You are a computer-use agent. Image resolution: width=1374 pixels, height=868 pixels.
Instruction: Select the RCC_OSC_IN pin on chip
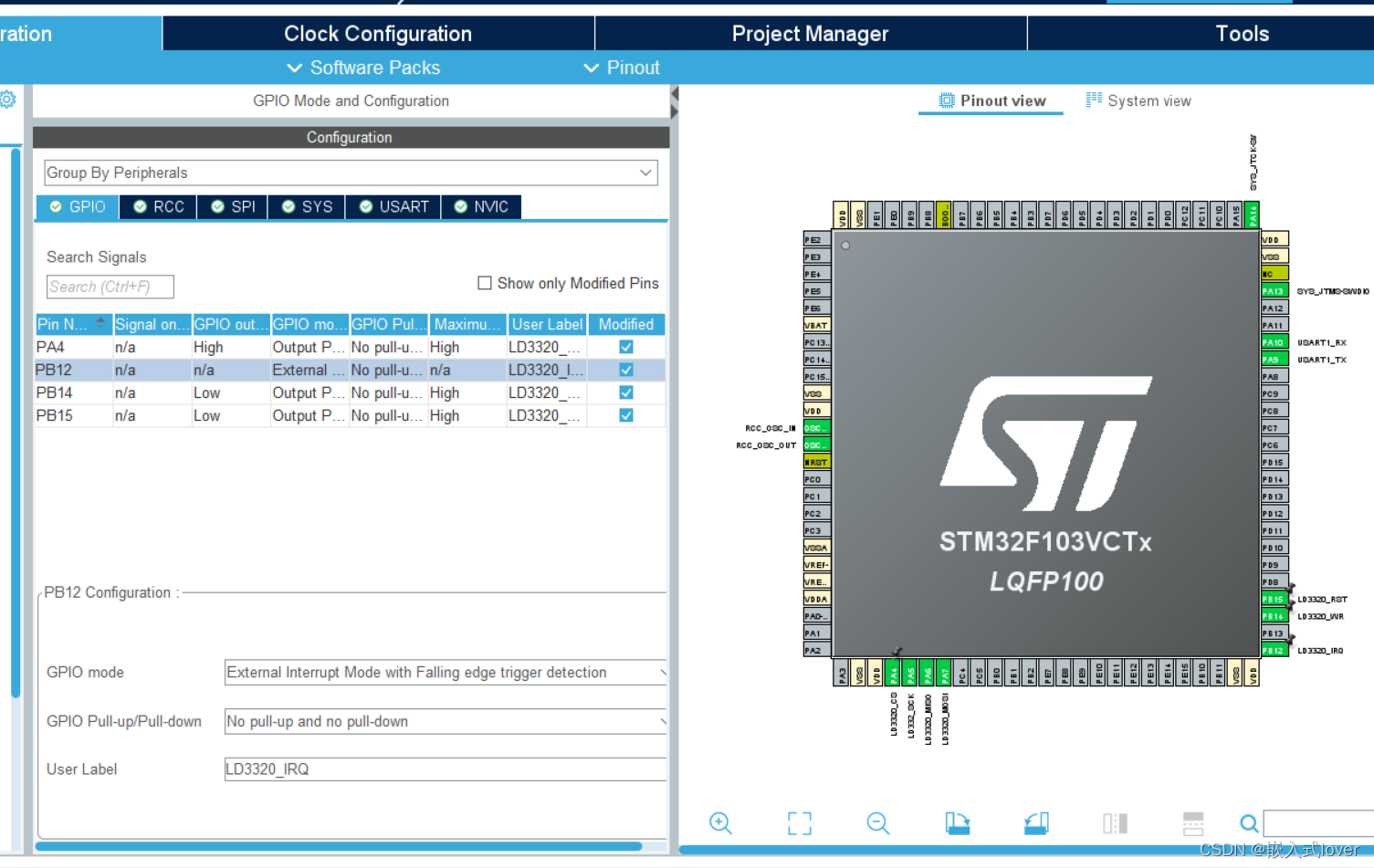(x=816, y=428)
